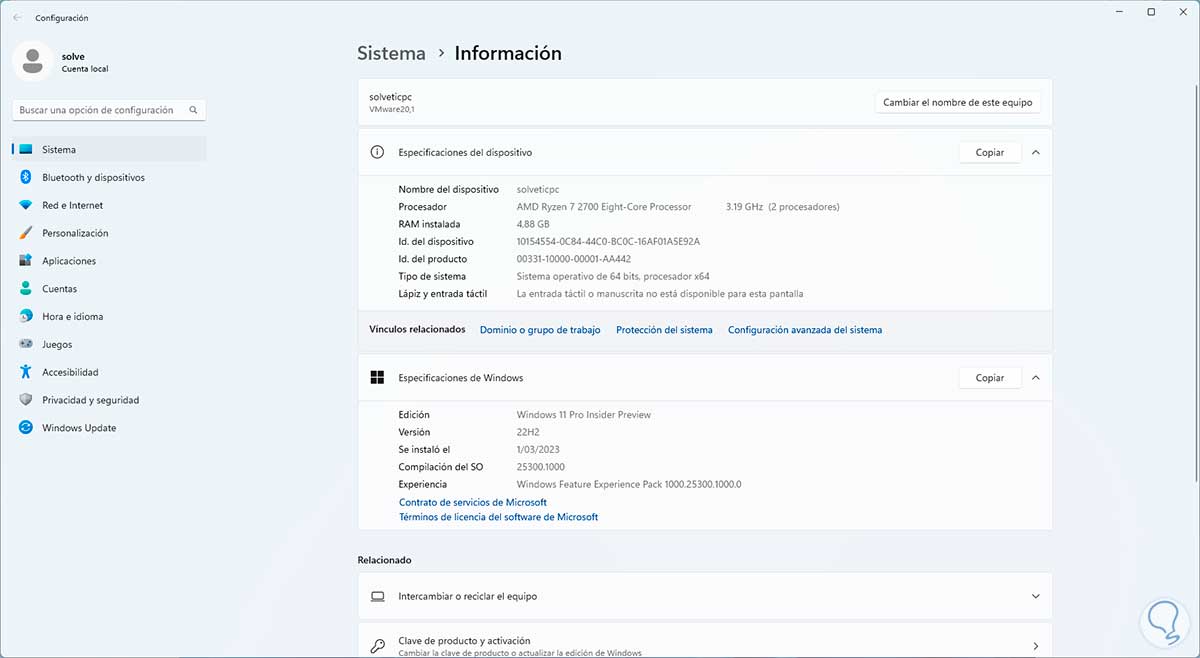The width and height of the screenshot is (1200, 658).
Task: Open the Personalización section
Action: [x=109, y=233]
